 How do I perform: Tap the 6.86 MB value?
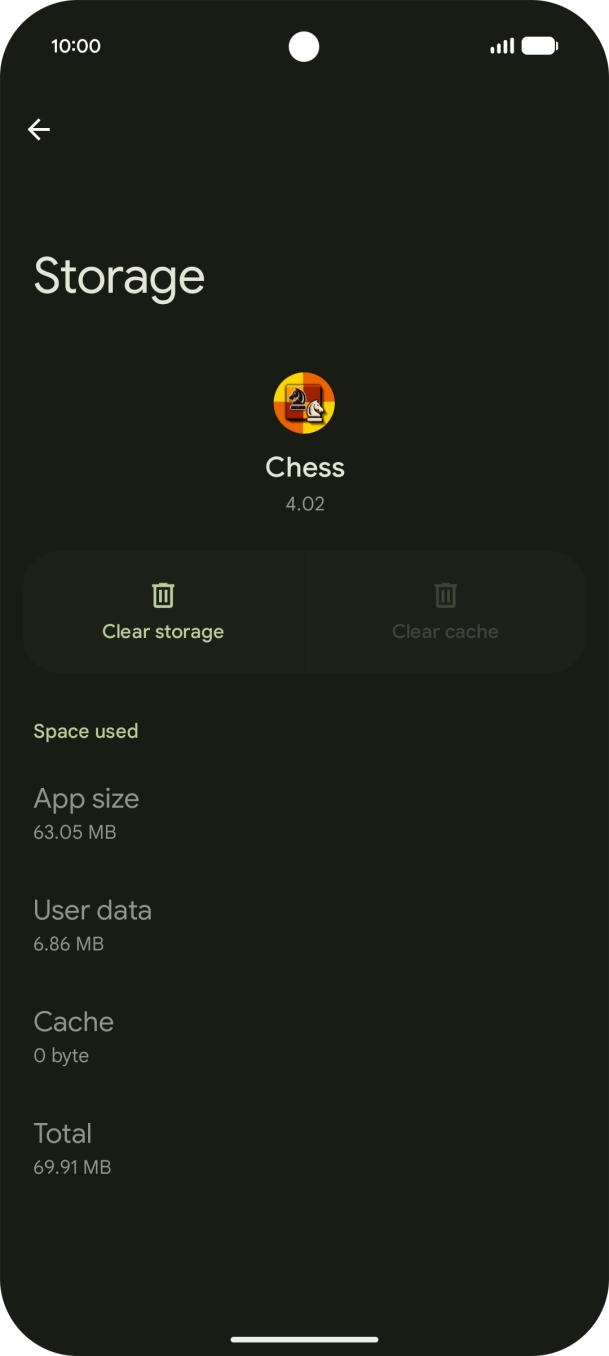(69, 944)
